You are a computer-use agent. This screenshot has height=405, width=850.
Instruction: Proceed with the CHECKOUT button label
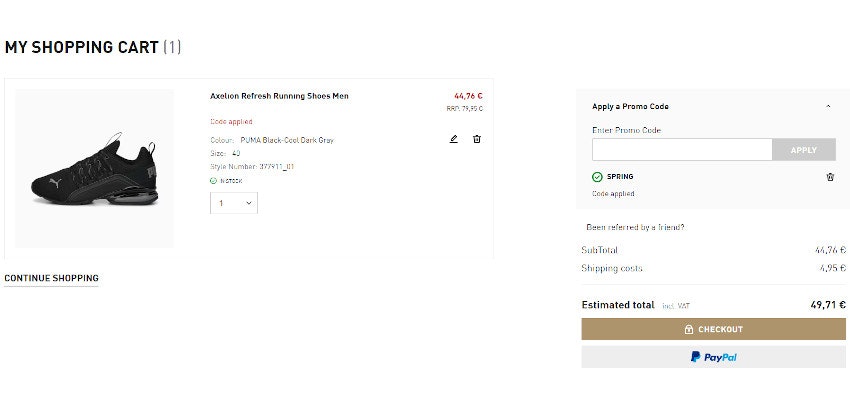click(x=720, y=329)
